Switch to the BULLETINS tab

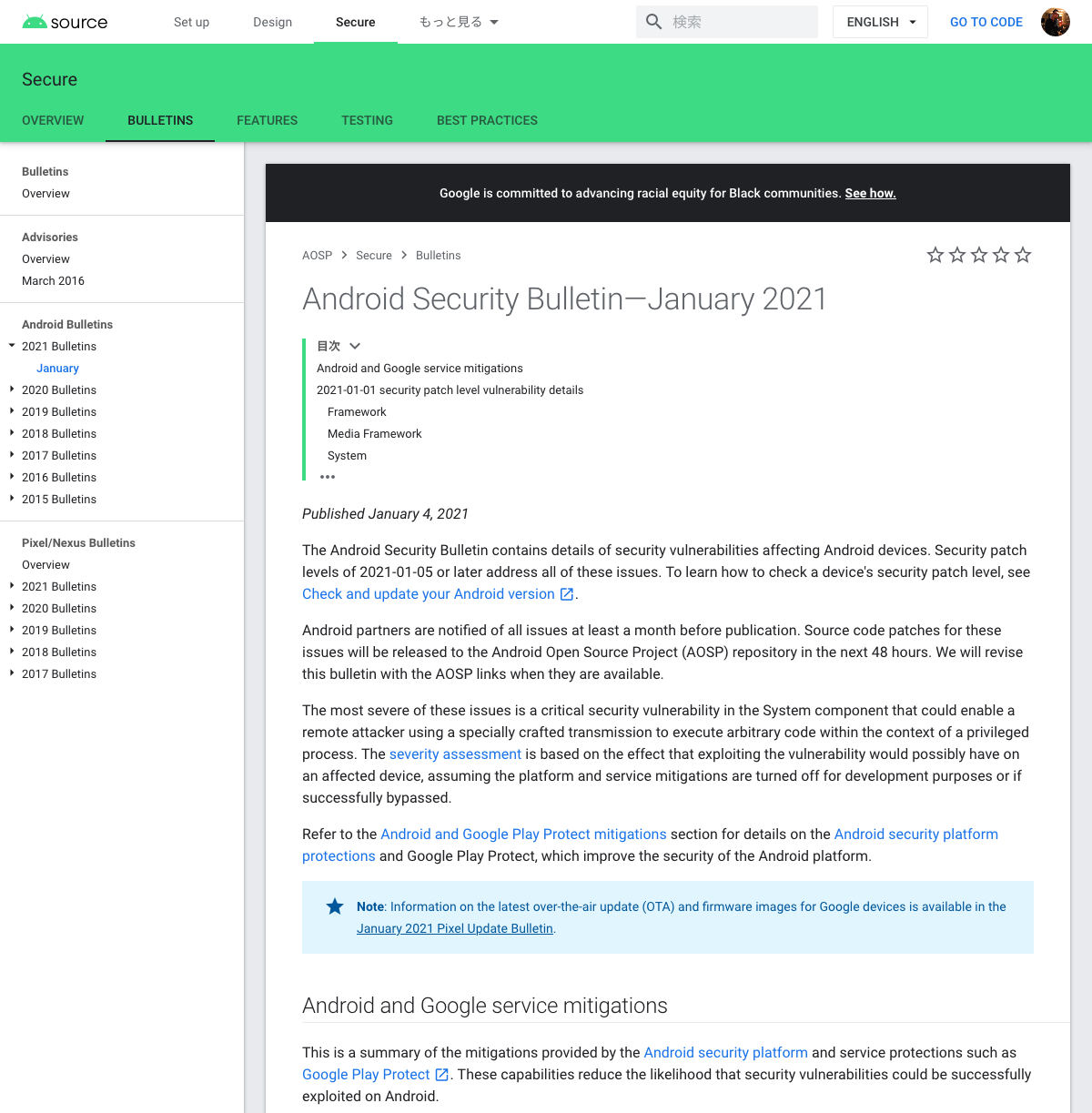(x=160, y=120)
